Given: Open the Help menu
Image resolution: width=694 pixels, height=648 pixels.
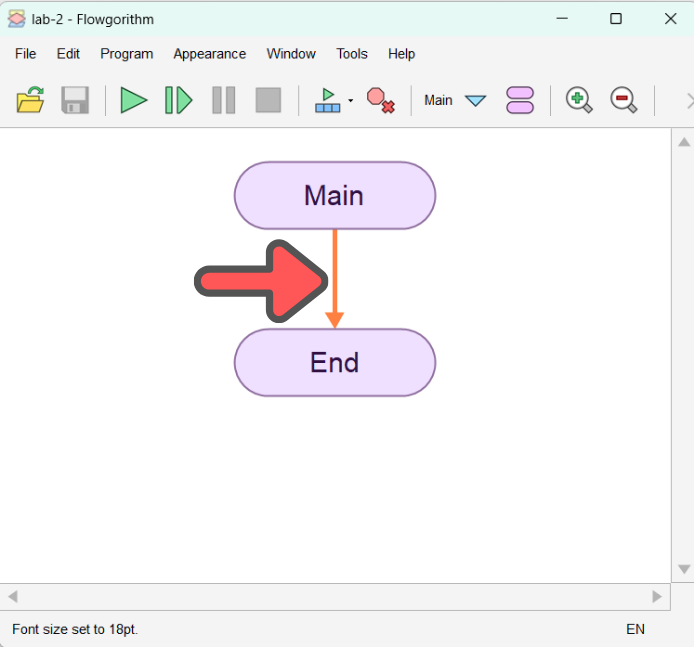Looking at the screenshot, I should [401, 54].
